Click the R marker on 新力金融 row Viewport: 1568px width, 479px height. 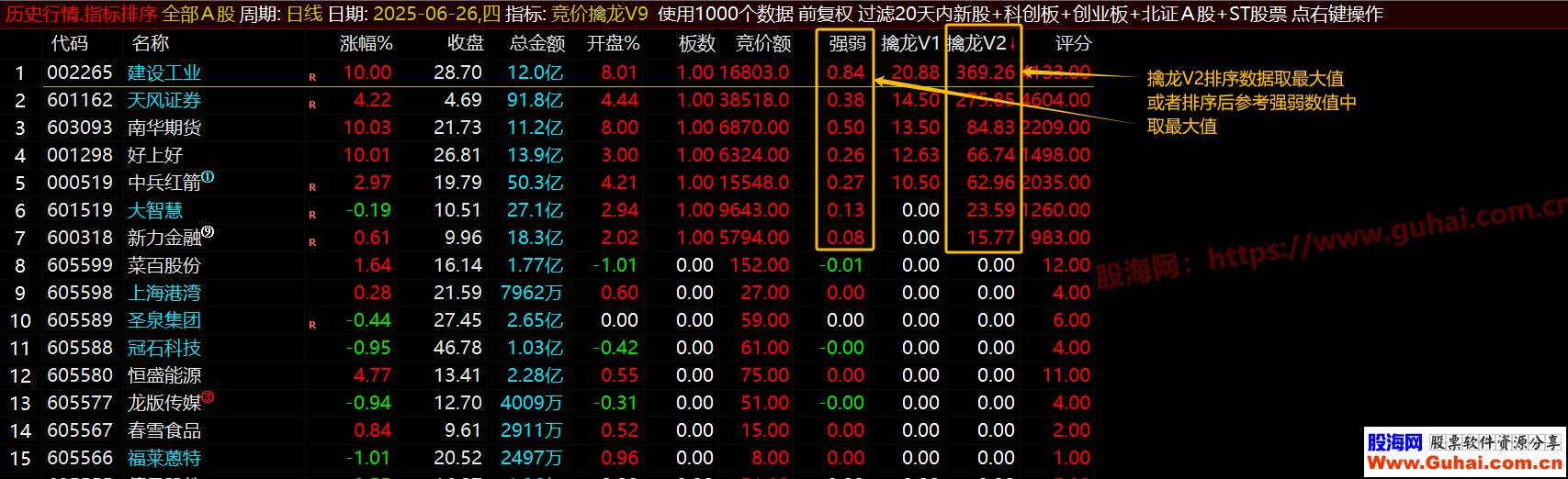(312, 242)
